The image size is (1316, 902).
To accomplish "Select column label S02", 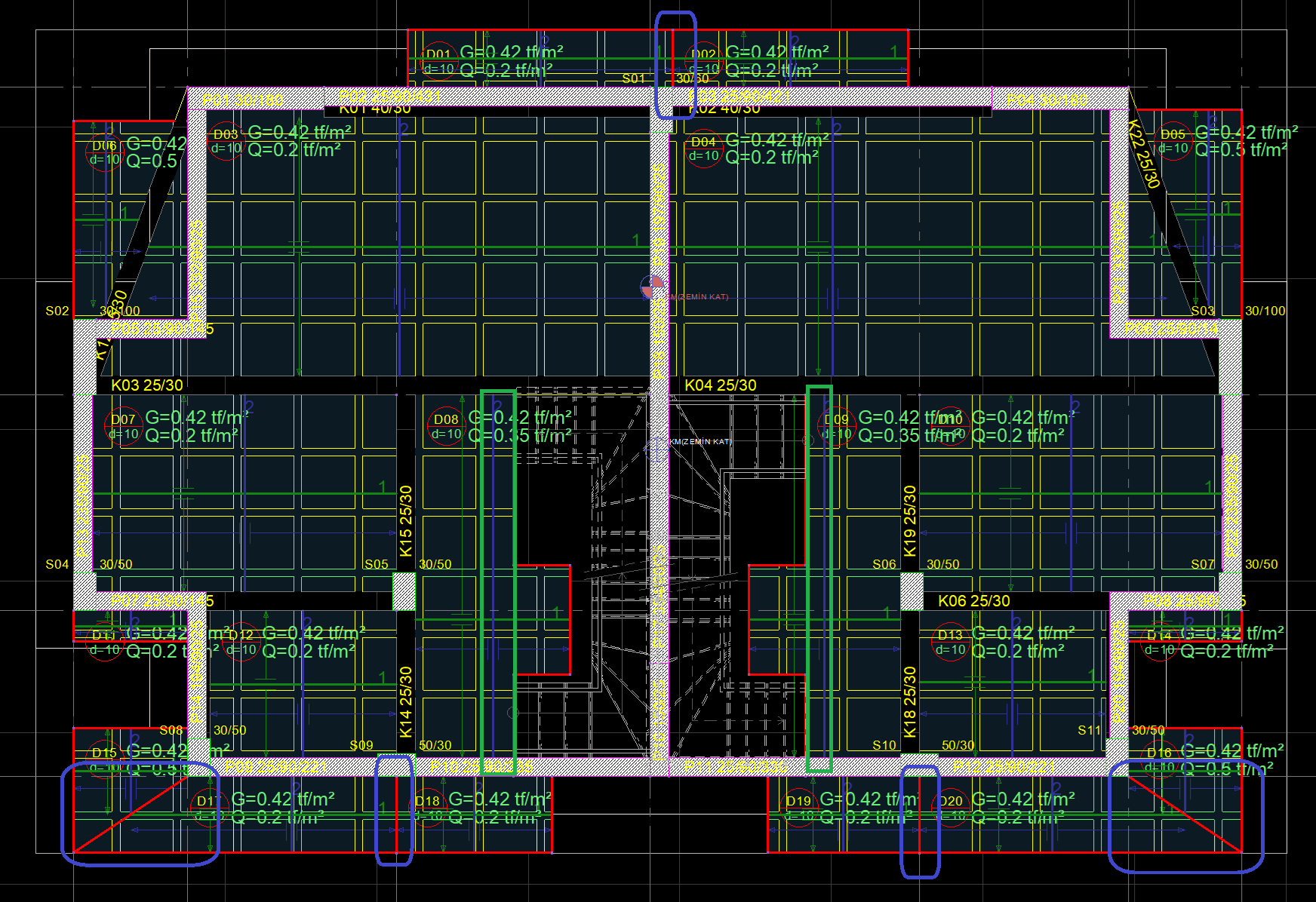I will [x=57, y=311].
